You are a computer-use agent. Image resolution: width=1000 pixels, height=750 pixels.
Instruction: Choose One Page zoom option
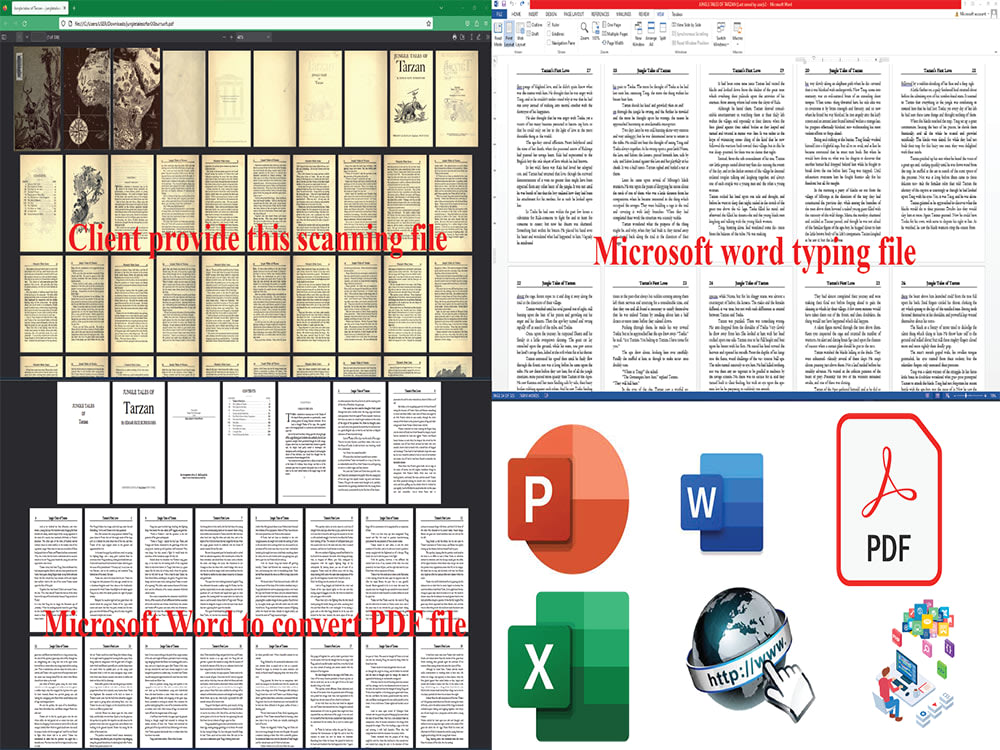click(612, 25)
